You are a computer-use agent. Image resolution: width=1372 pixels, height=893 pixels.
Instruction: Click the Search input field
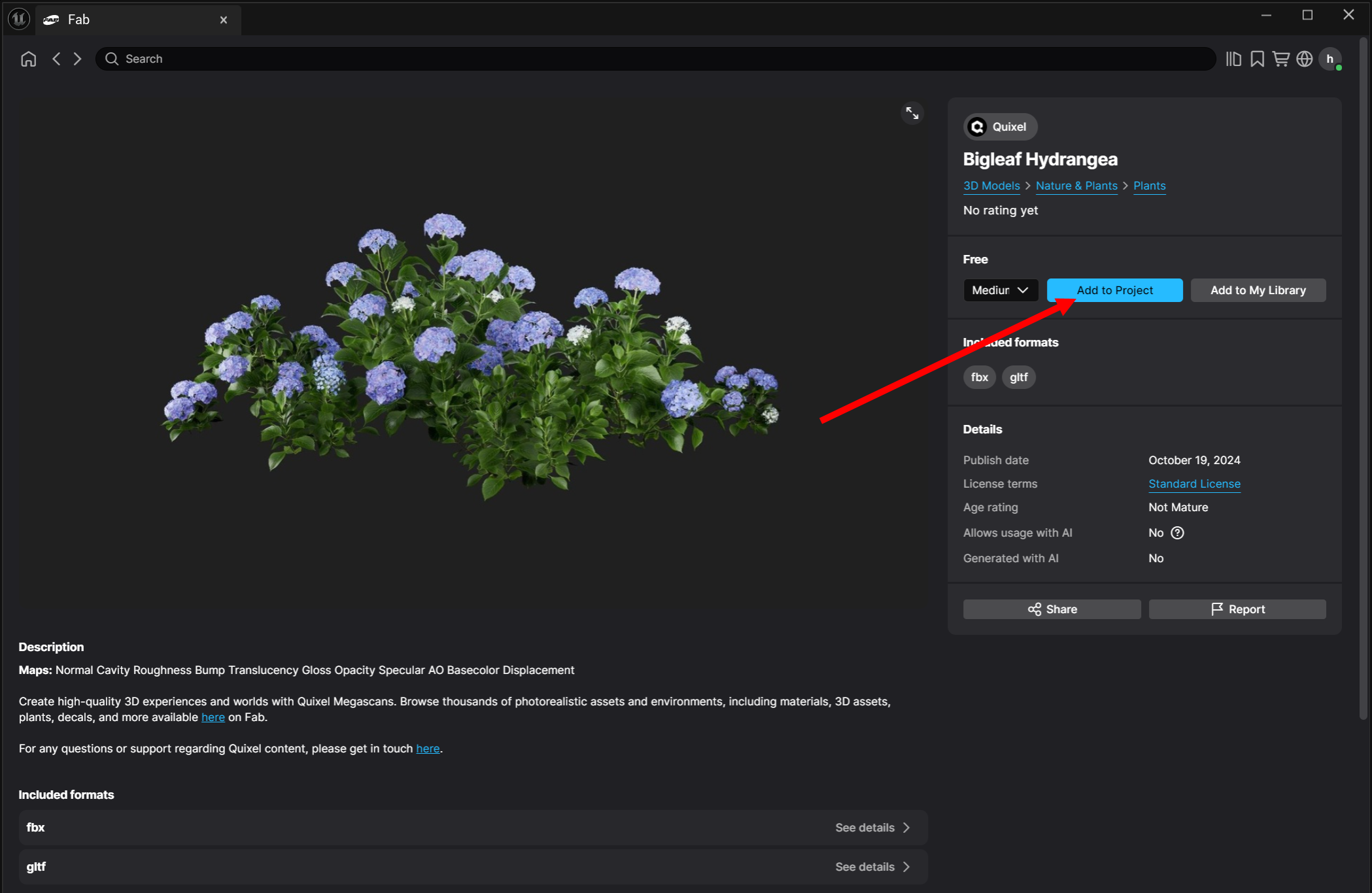coord(654,59)
